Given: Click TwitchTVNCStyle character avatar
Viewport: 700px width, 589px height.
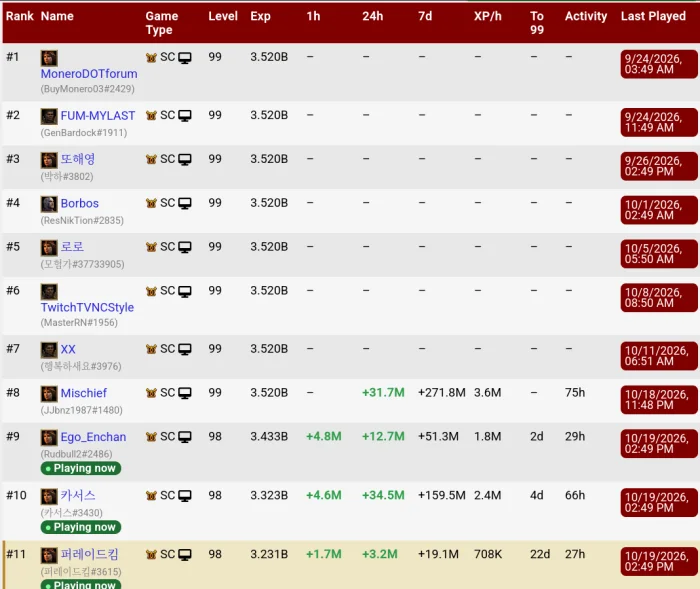Looking at the screenshot, I should [49, 292].
